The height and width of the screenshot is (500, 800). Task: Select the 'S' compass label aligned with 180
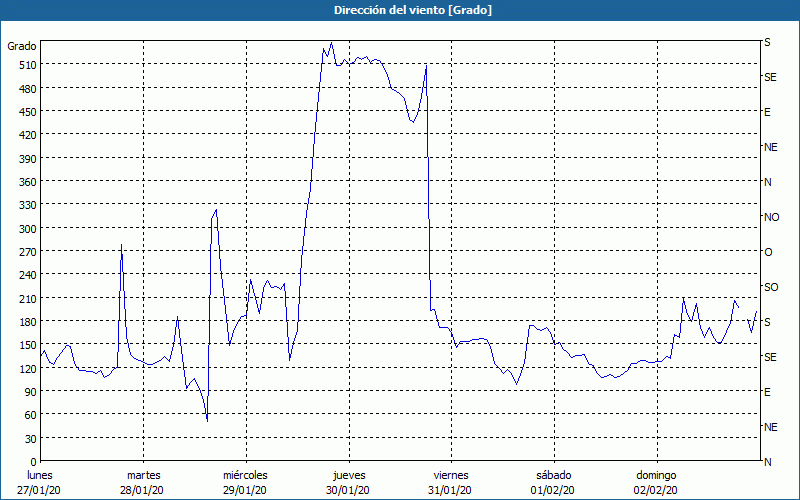tap(767, 322)
